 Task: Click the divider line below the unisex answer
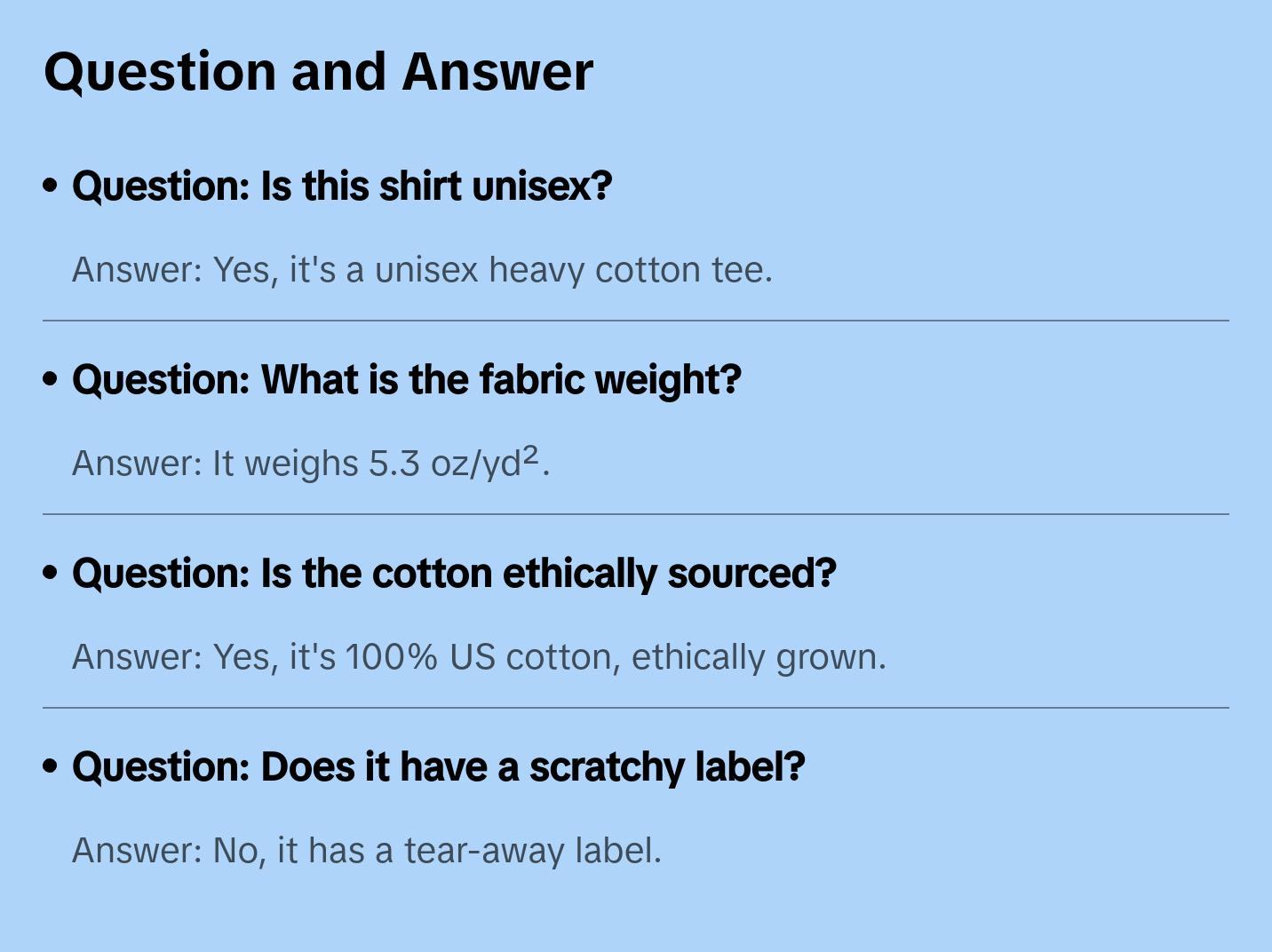click(635, 321)
